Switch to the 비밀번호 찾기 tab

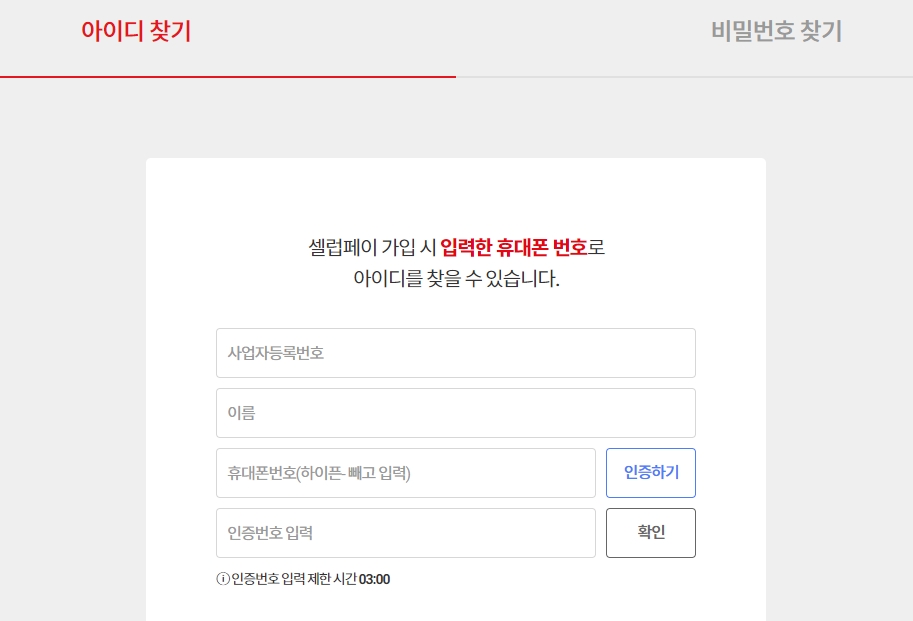point(776,31)
